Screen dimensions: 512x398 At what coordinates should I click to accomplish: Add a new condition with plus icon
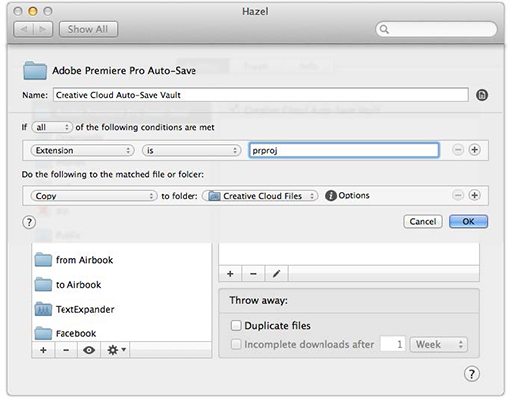475,150
